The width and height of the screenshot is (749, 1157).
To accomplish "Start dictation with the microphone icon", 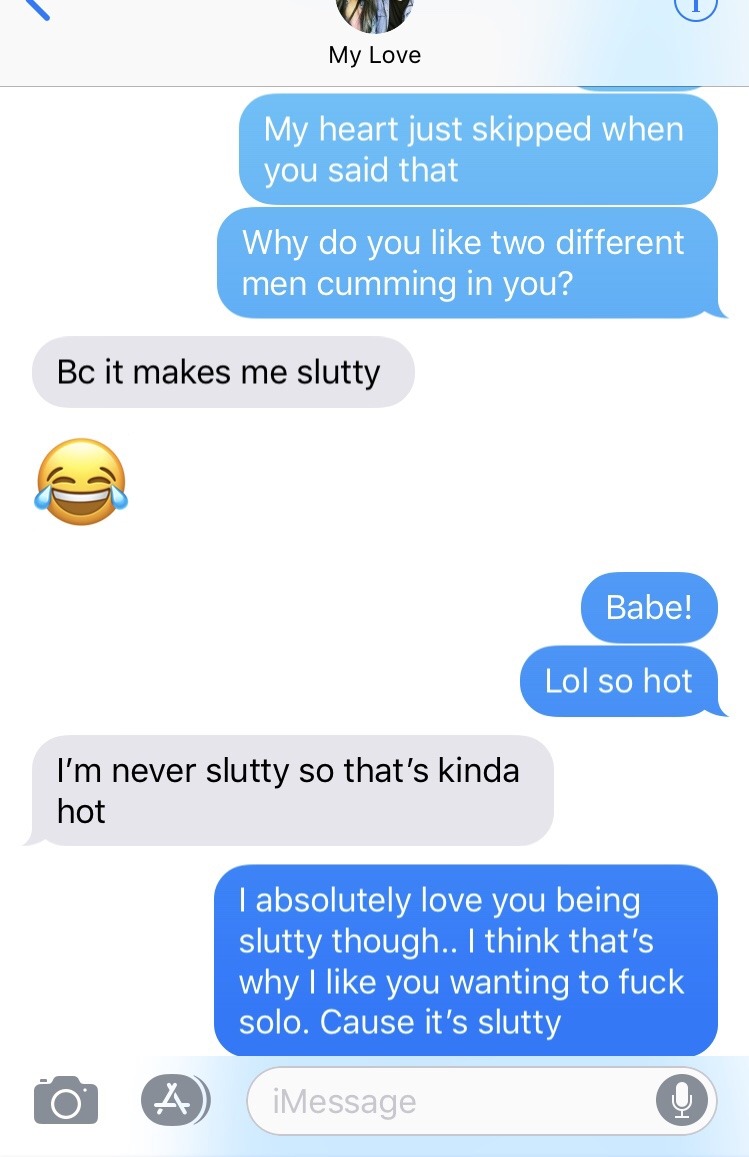I will tap(682, 1101).
